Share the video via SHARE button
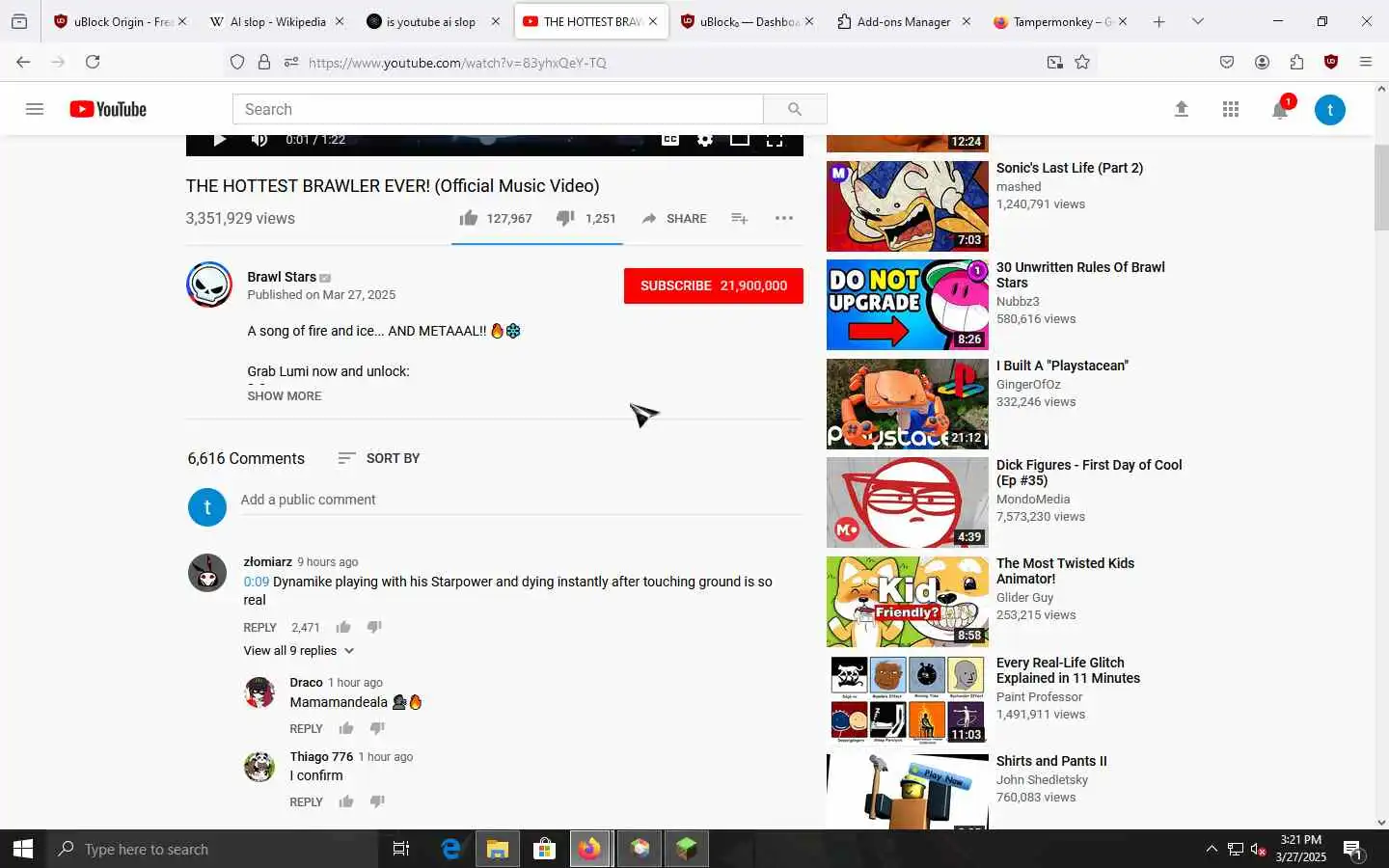The height and width of the screenshot is (868, 1389). pos(674,219)
